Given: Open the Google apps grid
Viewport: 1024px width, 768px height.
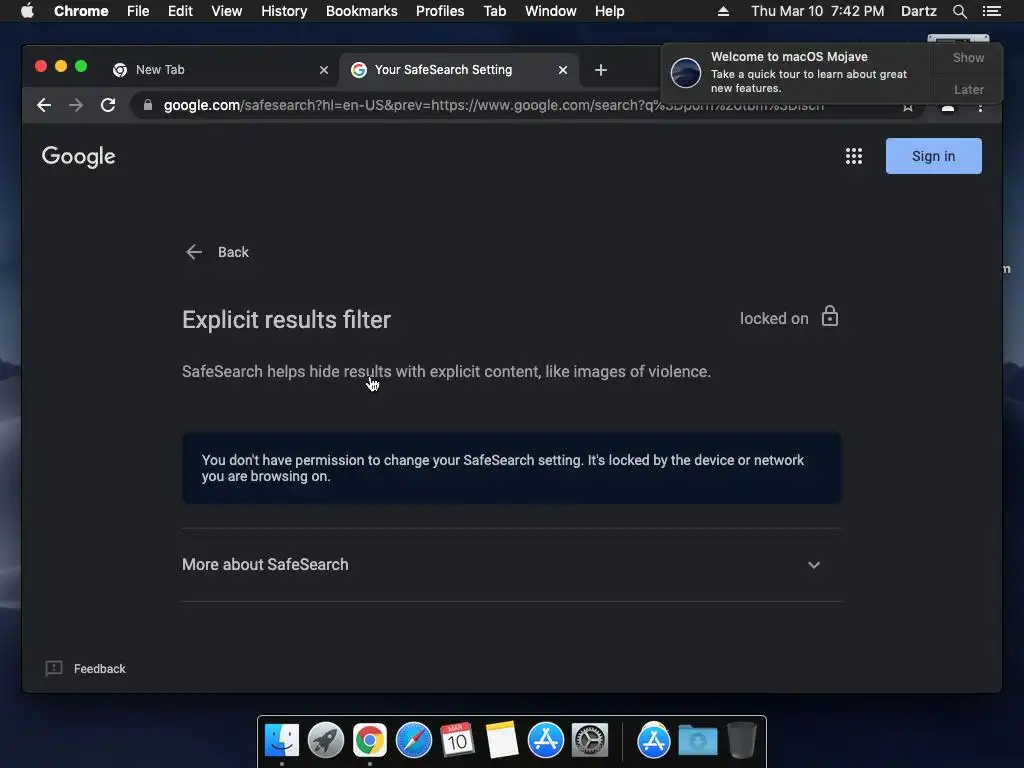Looking at the screenshot, I should [x=854, y=156].
